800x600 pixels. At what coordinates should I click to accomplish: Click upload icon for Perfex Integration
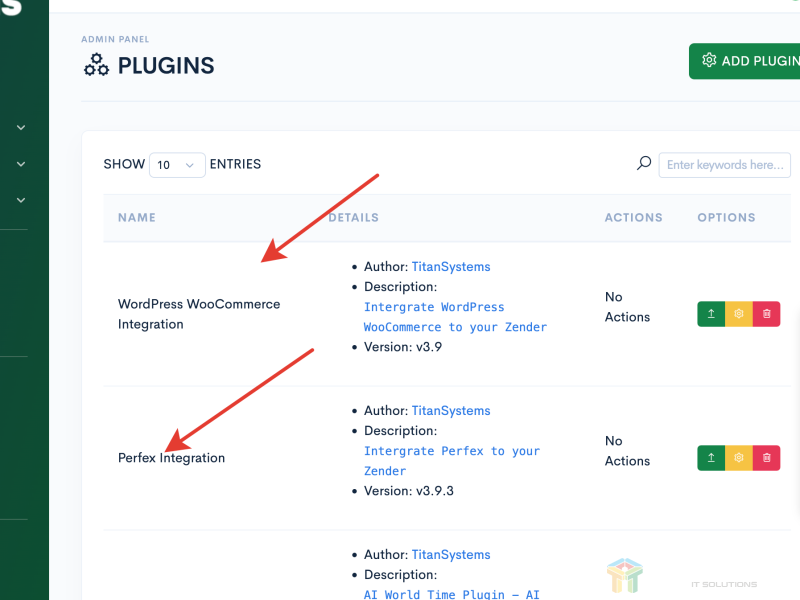pyautogui.click(x=711, y=458)
